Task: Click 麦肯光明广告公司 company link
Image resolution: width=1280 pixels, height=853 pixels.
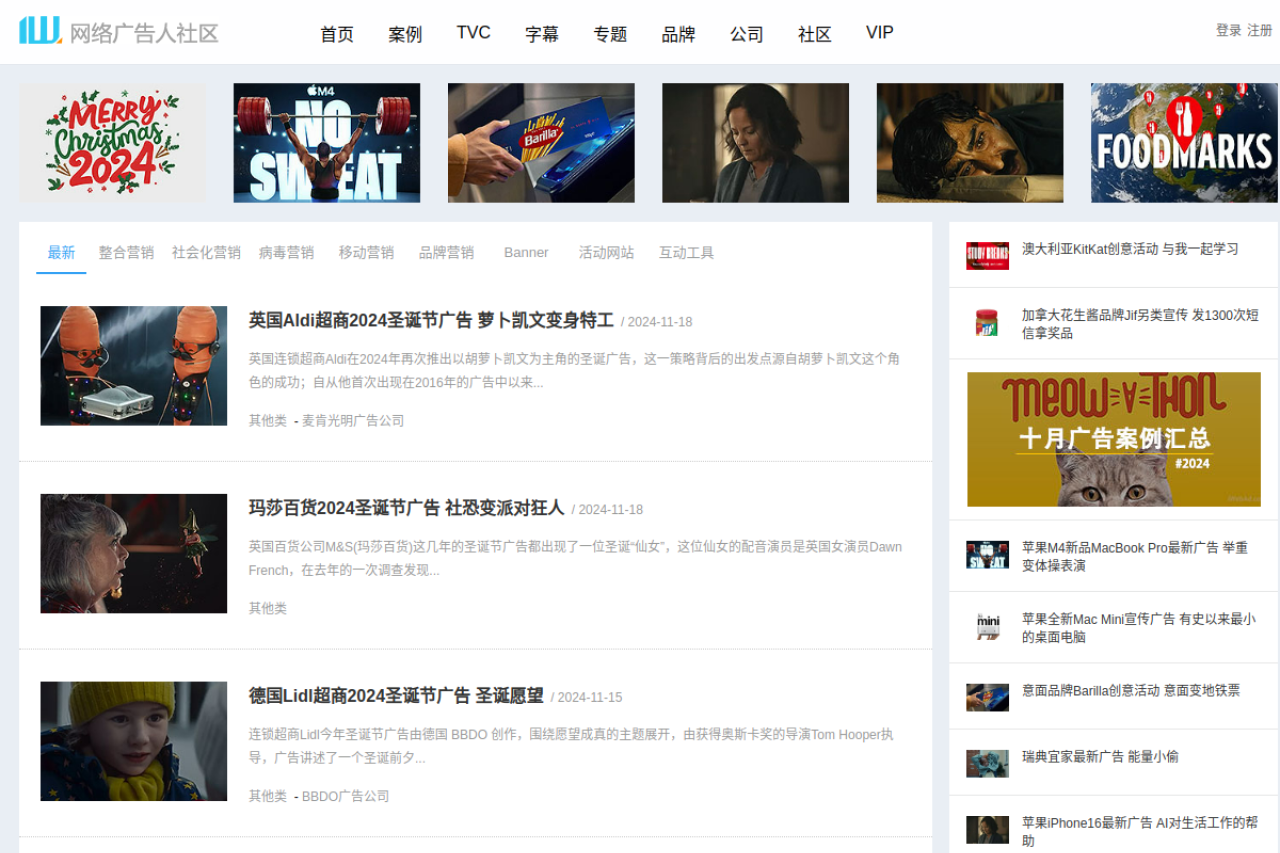Action: (x=353, y=421)
